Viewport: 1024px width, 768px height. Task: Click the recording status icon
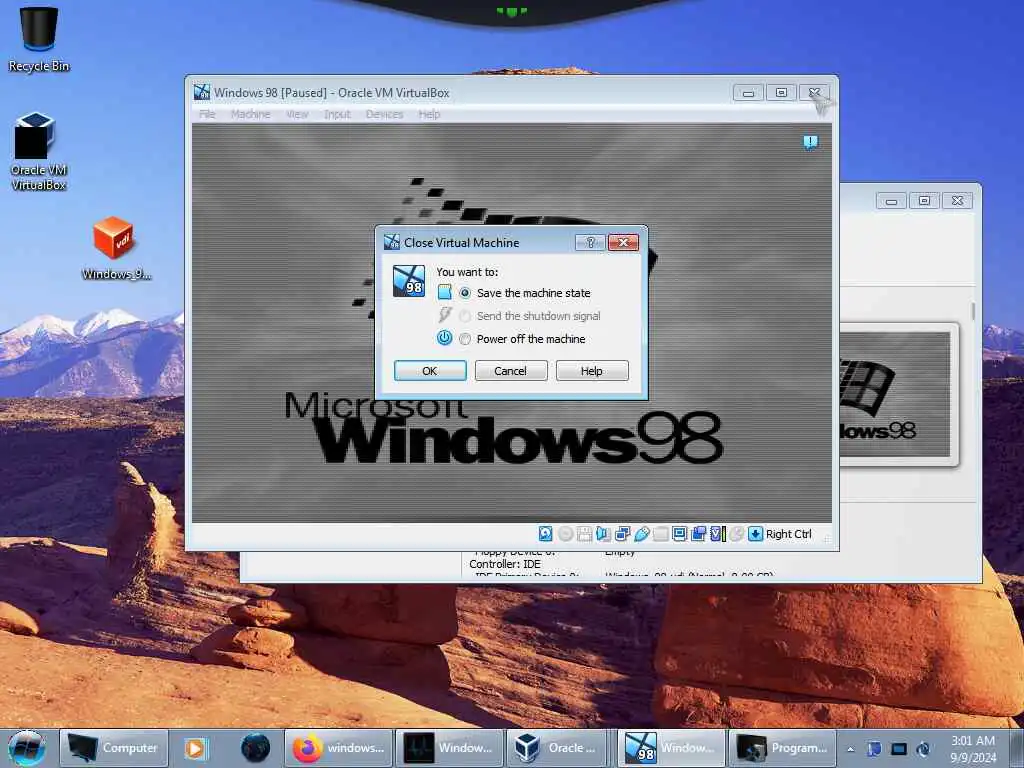[x=699, y=534]
